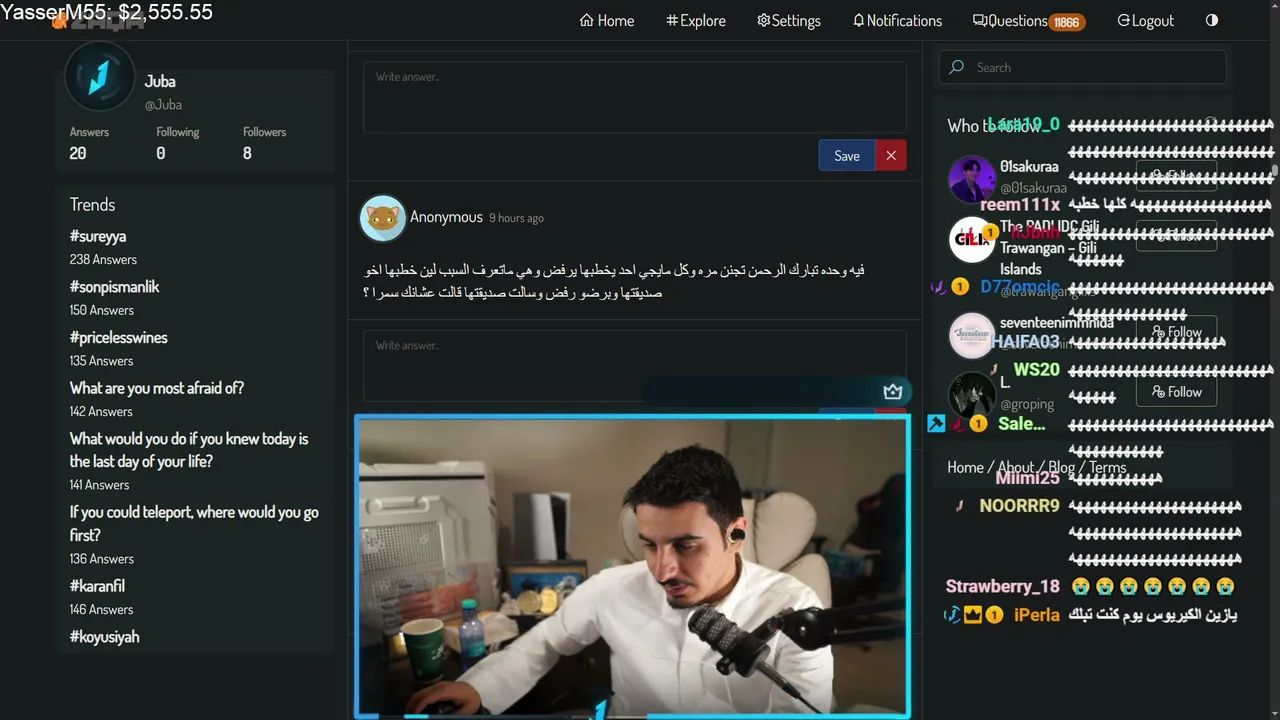
Task: View Notifications
Action: pos(897,20)
